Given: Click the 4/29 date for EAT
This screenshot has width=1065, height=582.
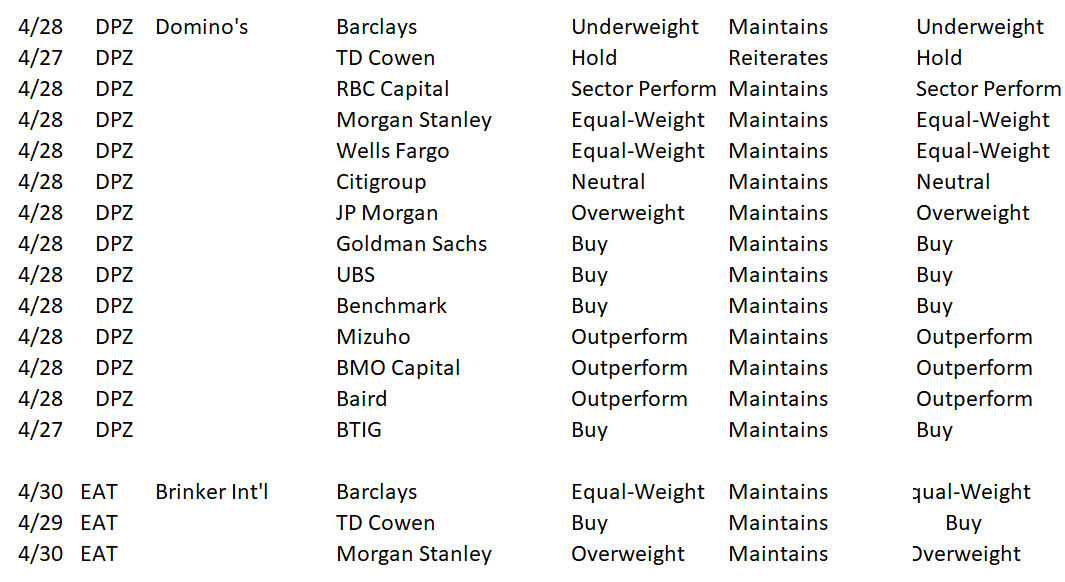Looking at the screenshot, I should click(40, 523).
